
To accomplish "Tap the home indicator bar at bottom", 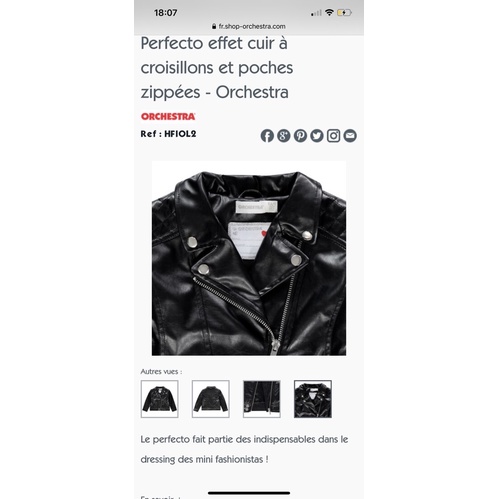I will coord(249,493).
